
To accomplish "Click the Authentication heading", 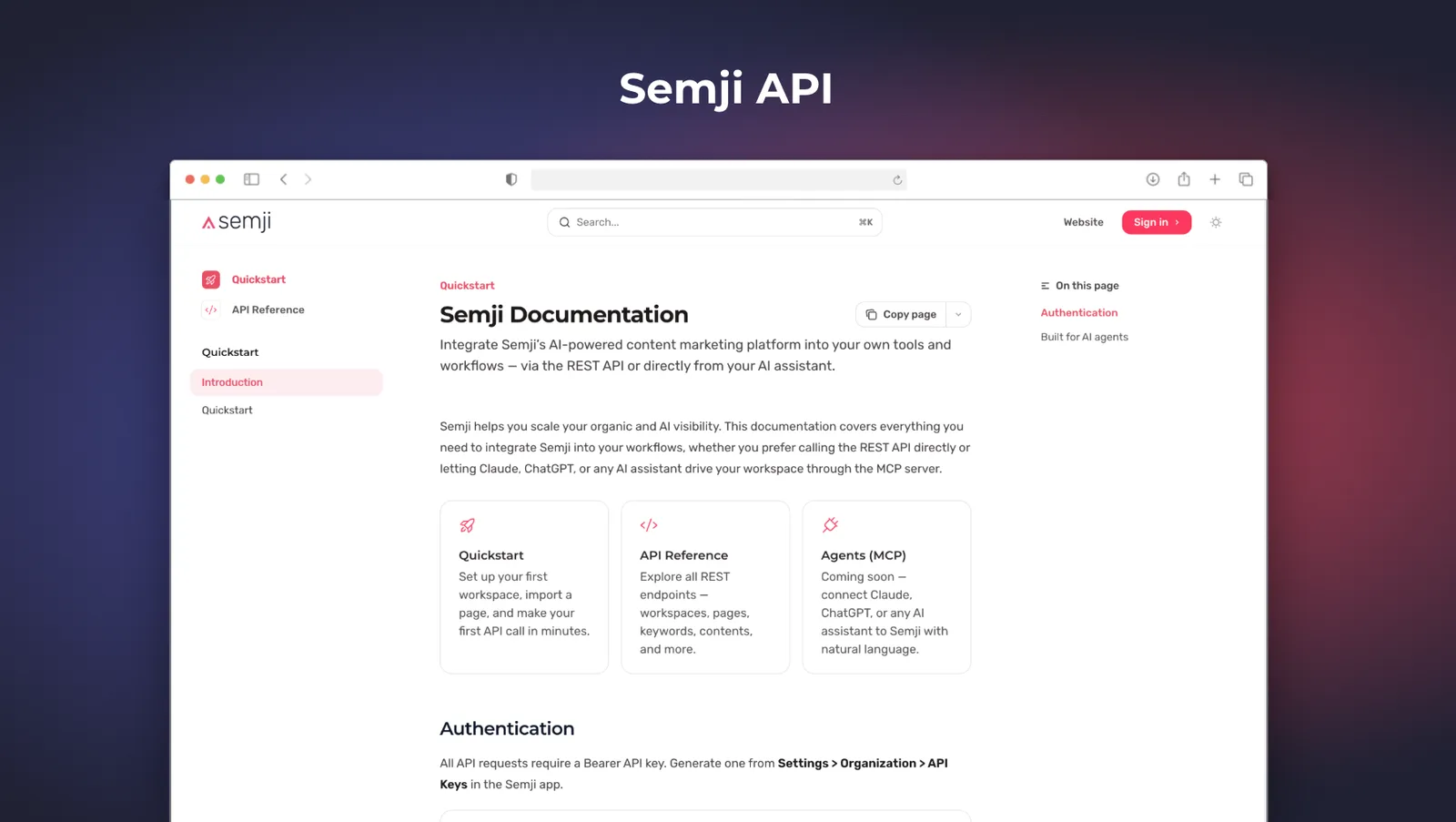I will click(x=507, y=728).
